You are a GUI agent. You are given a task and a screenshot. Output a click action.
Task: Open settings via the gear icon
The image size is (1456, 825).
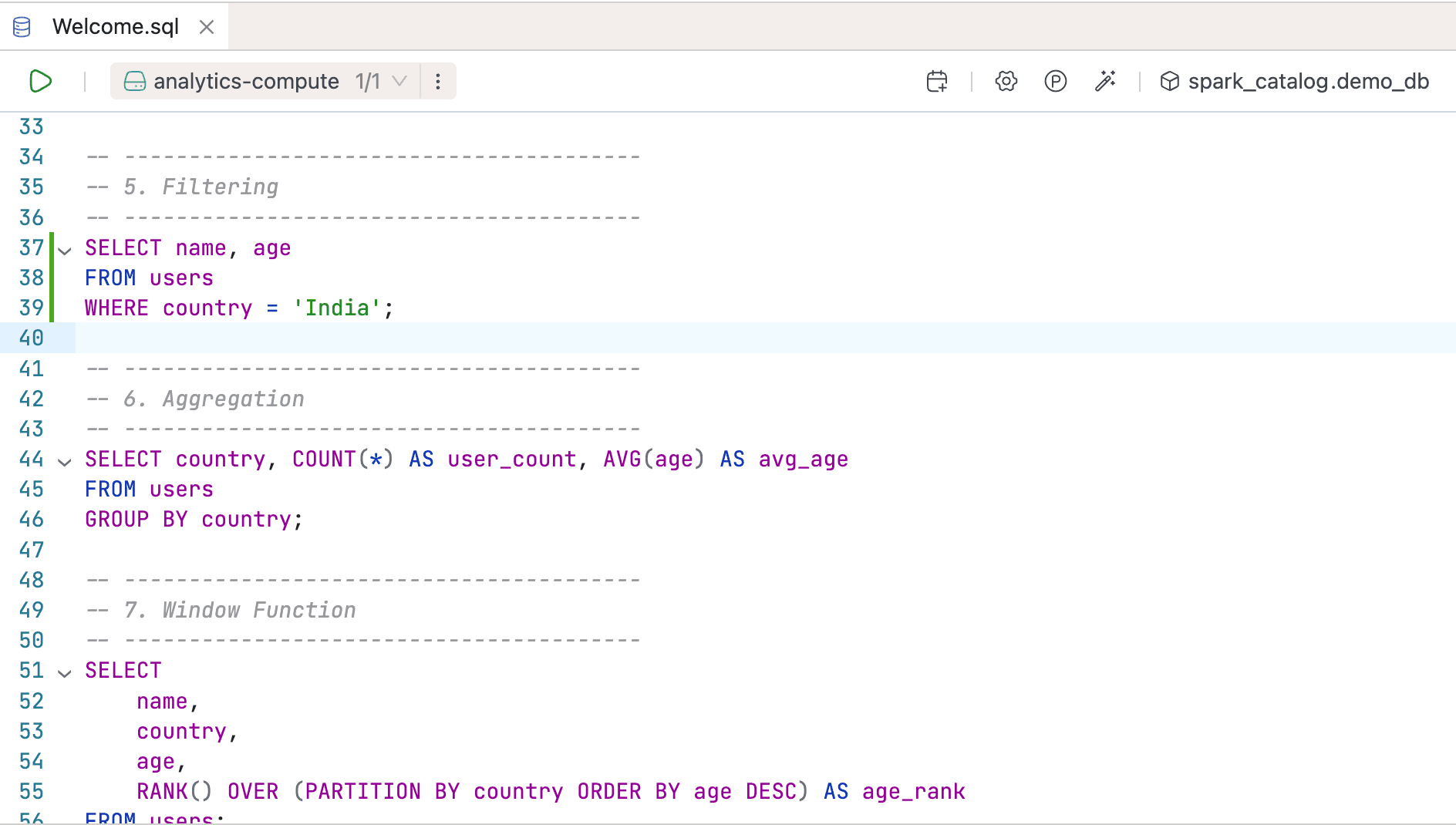1006,80
